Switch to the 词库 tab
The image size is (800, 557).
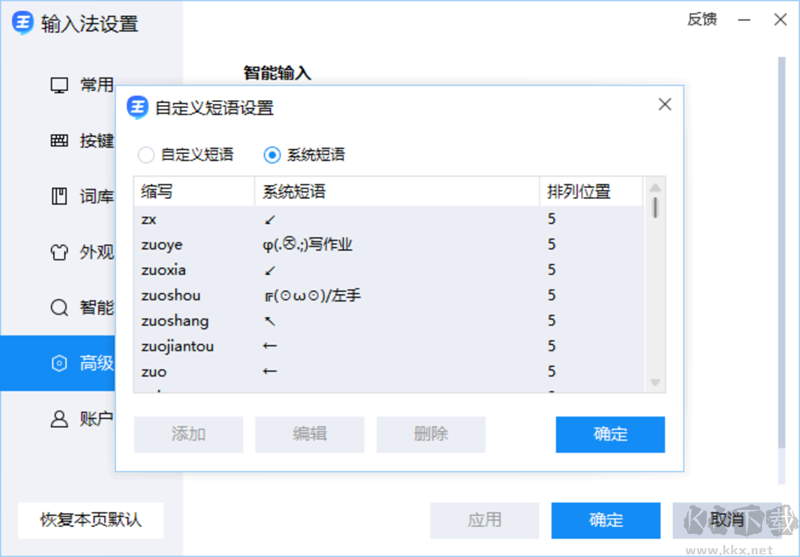(x=58, y=196)
